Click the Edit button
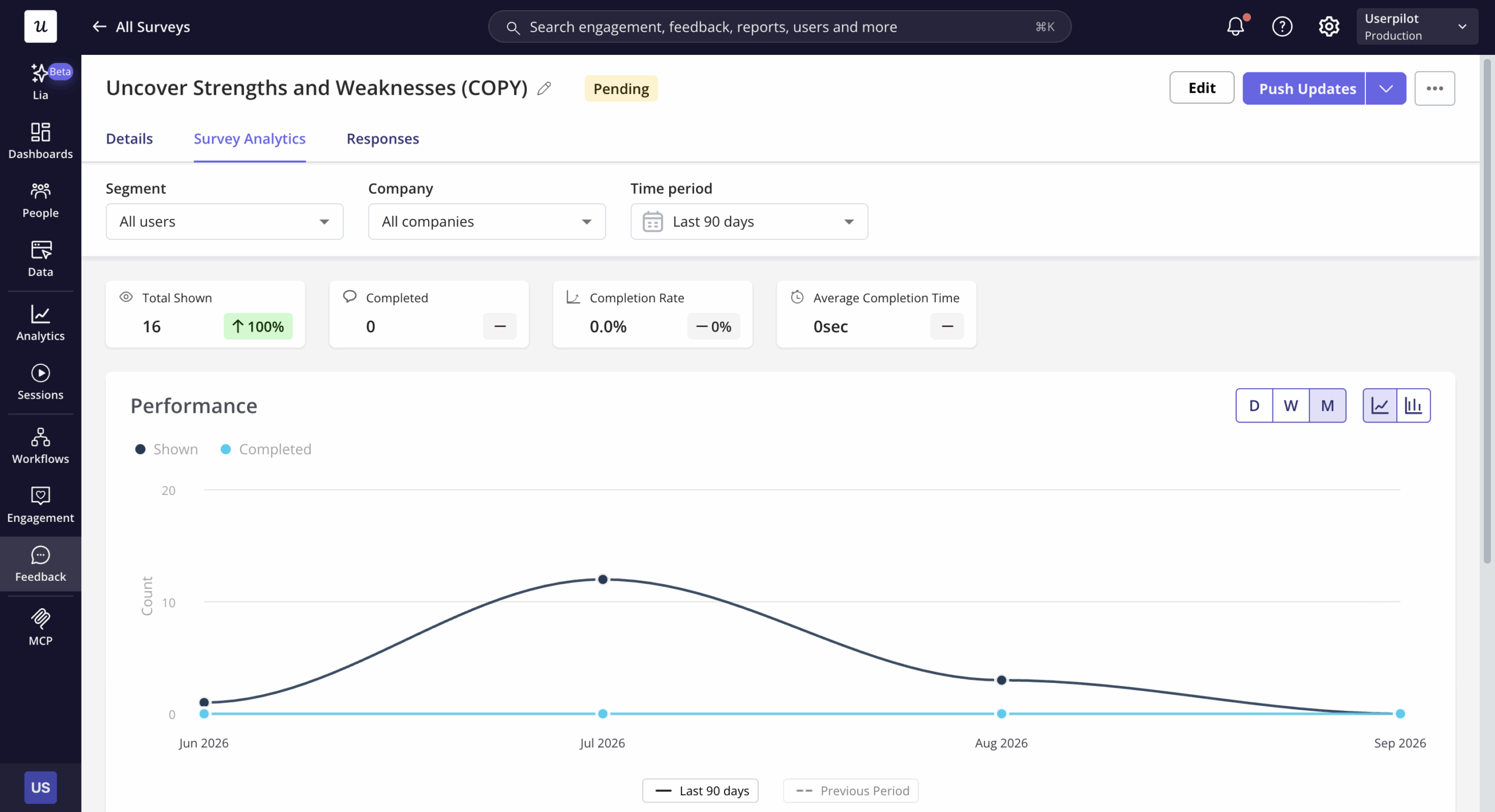Image resolution: width=1495 pixels, height=812 pixels. (1202, 88)
